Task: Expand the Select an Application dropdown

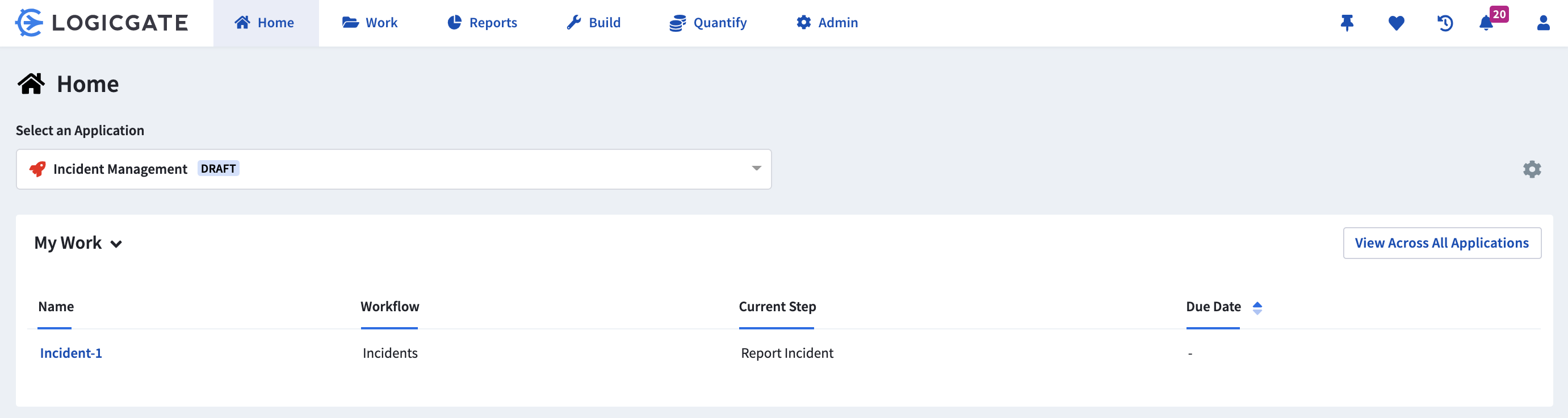Action: (x=394, y=169)
